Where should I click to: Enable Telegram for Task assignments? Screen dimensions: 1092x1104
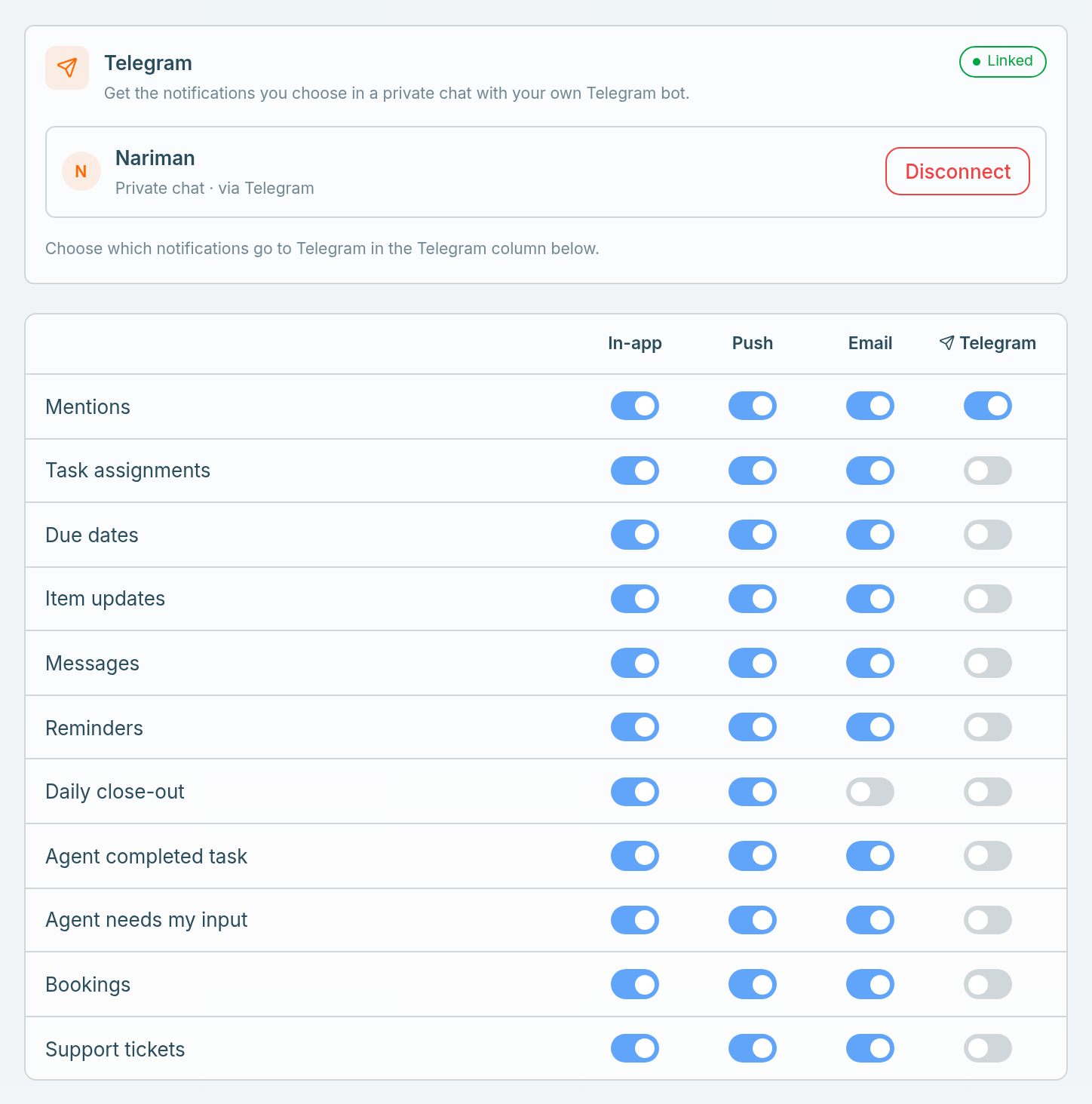tap(988, 471)
